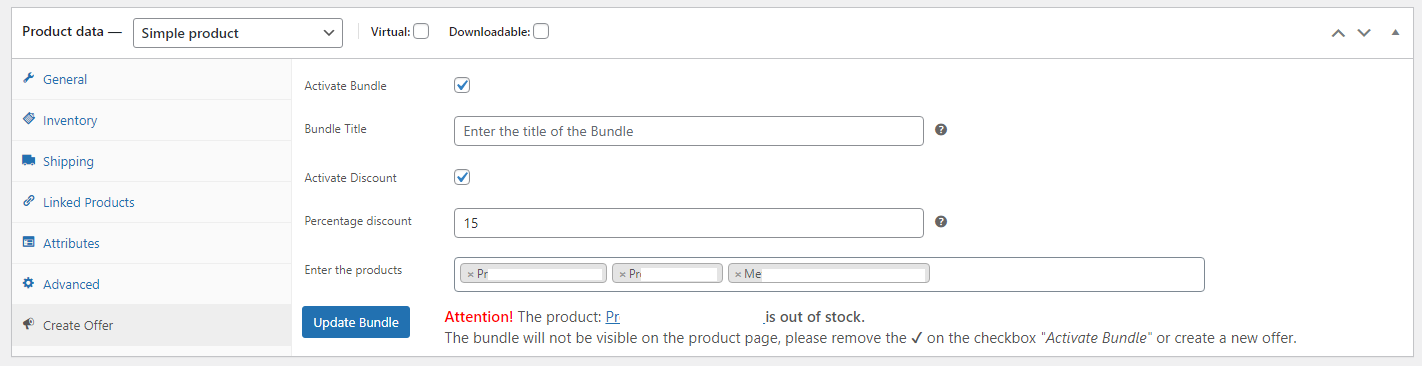Click the Bundle Title input field

click(x=688, y=131)
